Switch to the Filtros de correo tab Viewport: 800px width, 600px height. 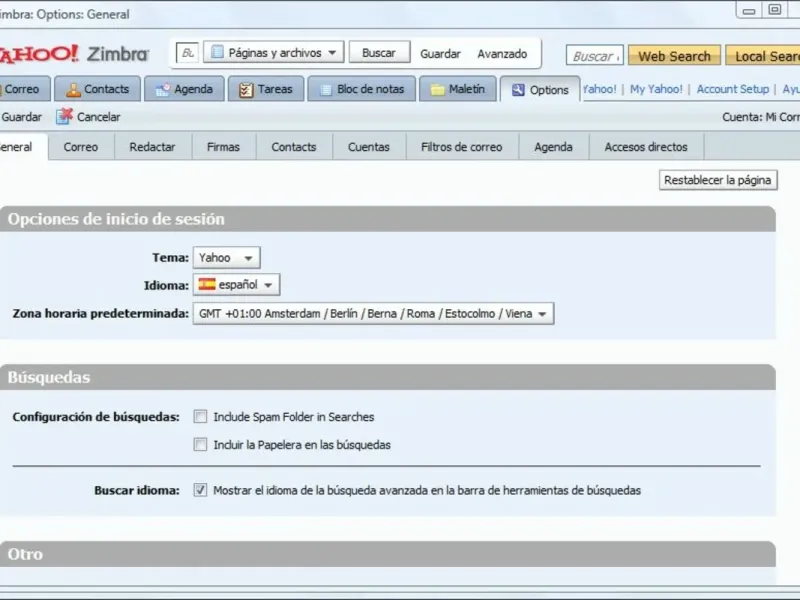[x=461, y=147]
